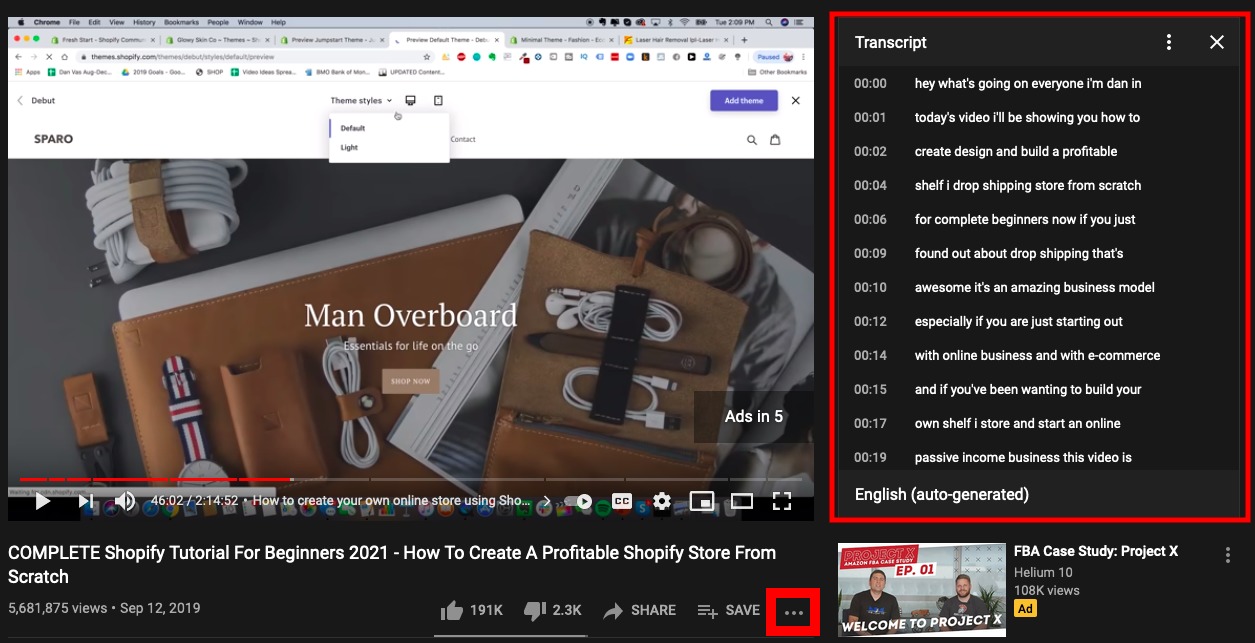Image resolution: width=1255 pixels, height=643 pixels.
Task: Toggle the autoplay switch
Action: pyautogui.click(x=579, y=501)
